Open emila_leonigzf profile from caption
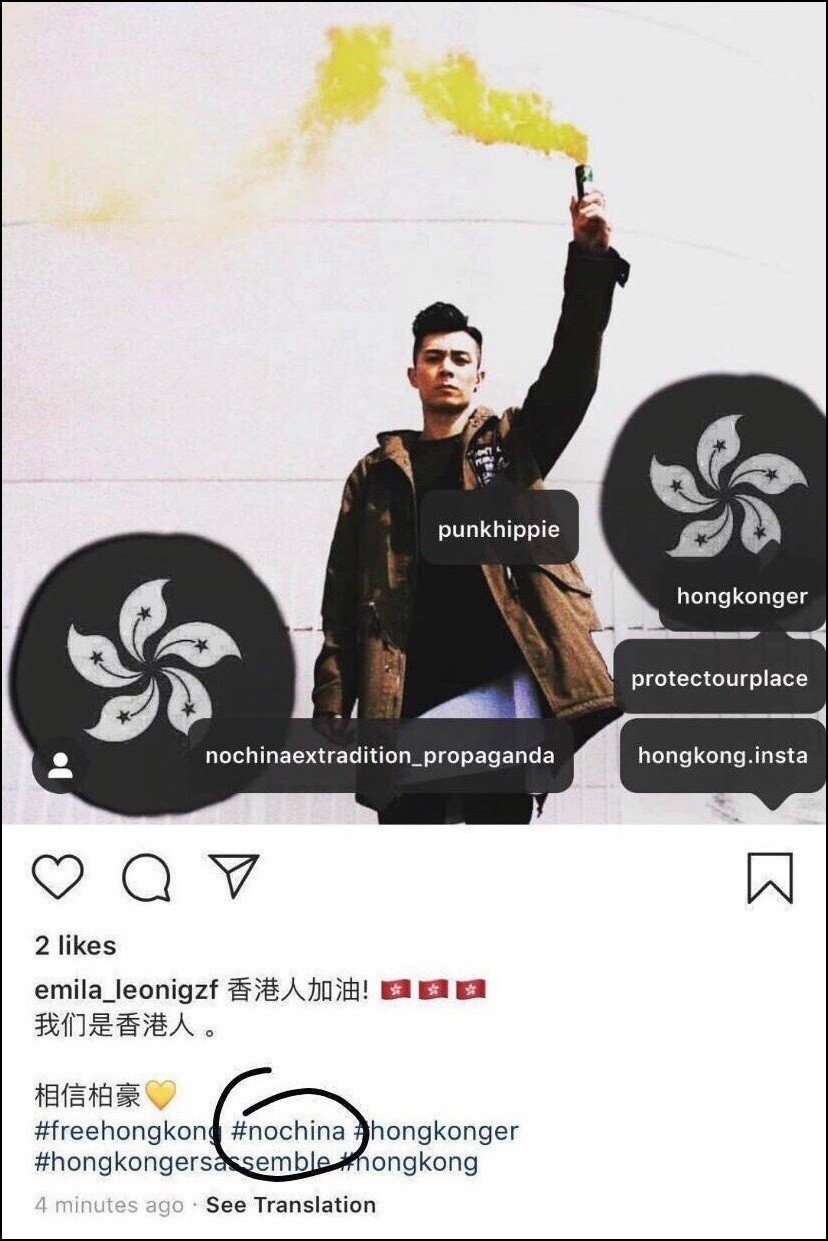The height and width of the screenshot is (1241, 828). pyautogui.click(x=125, y=991)
